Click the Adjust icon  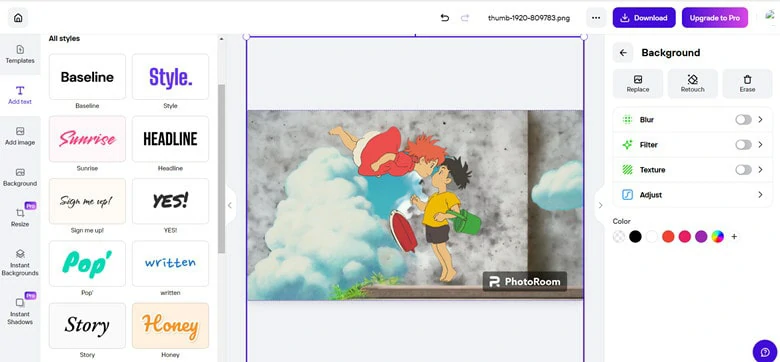pos(627,195)
